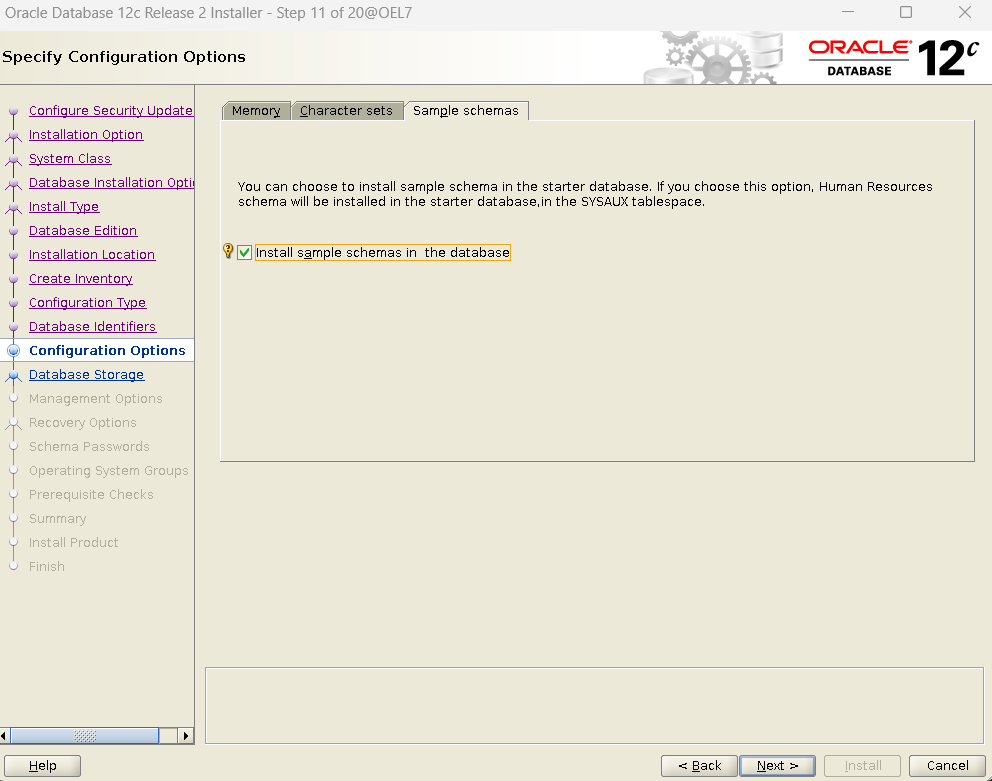Proceed with the Next button
This screenshot has width=992, height=781.
pos(778,766)
